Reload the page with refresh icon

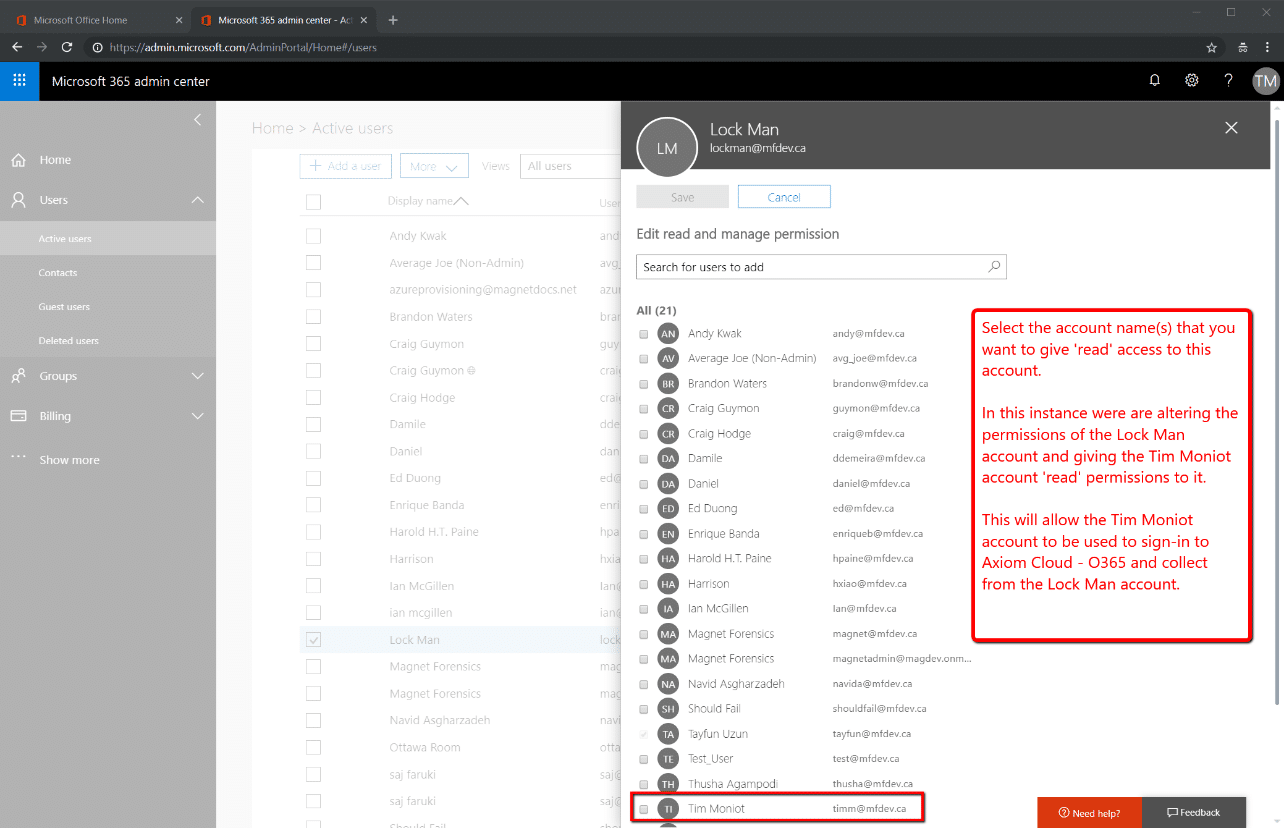67,47
